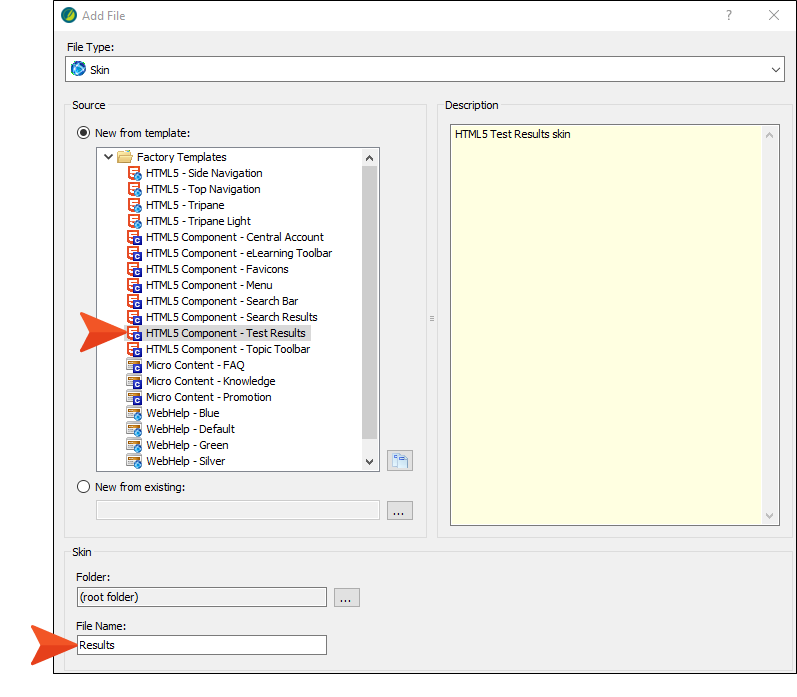This screenshot has width=797, height=697.
Task: Click the Flare logo in the title bar
Action: coord(69,15)
